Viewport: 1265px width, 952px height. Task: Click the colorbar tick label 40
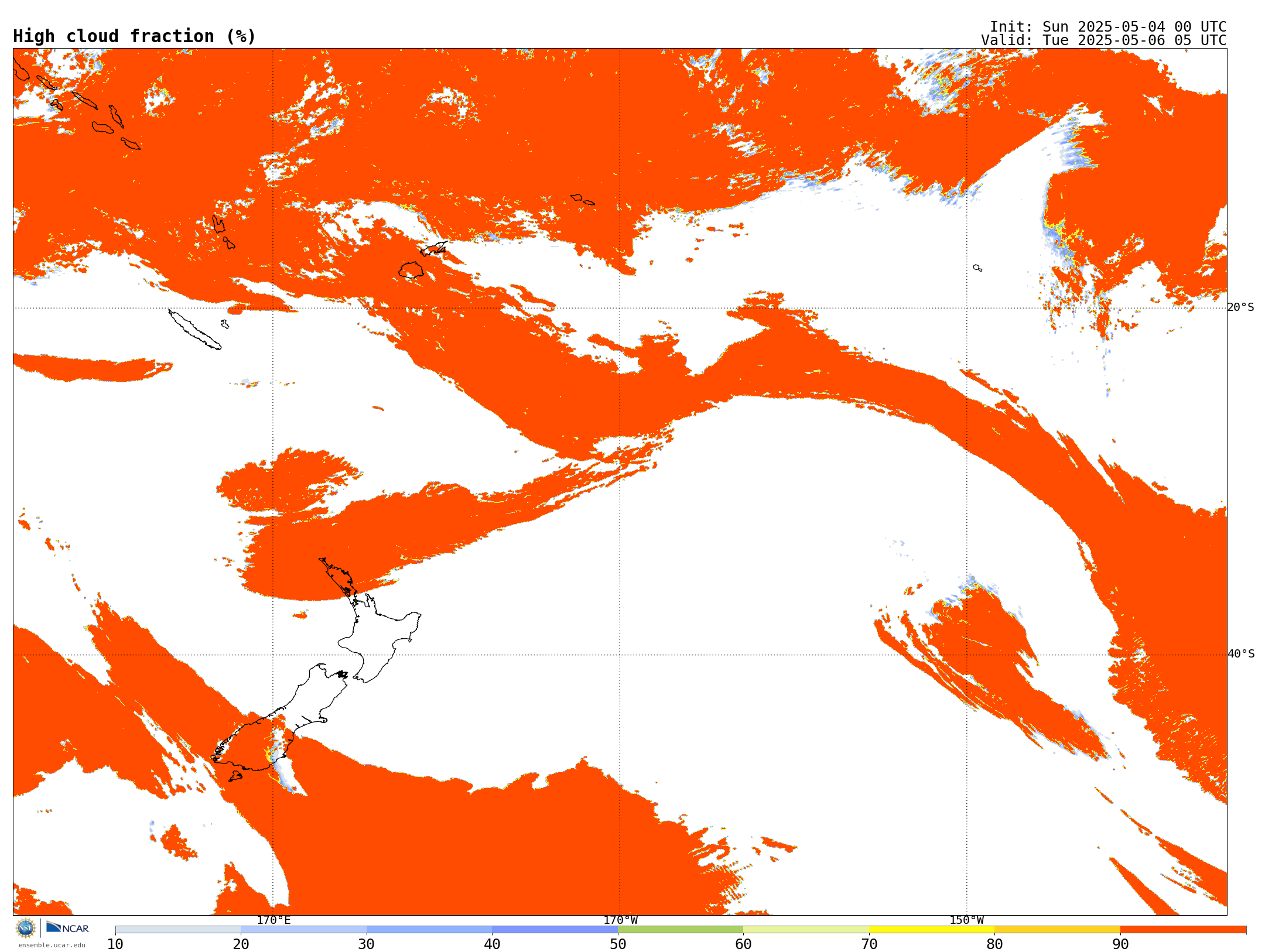[492, 944]
